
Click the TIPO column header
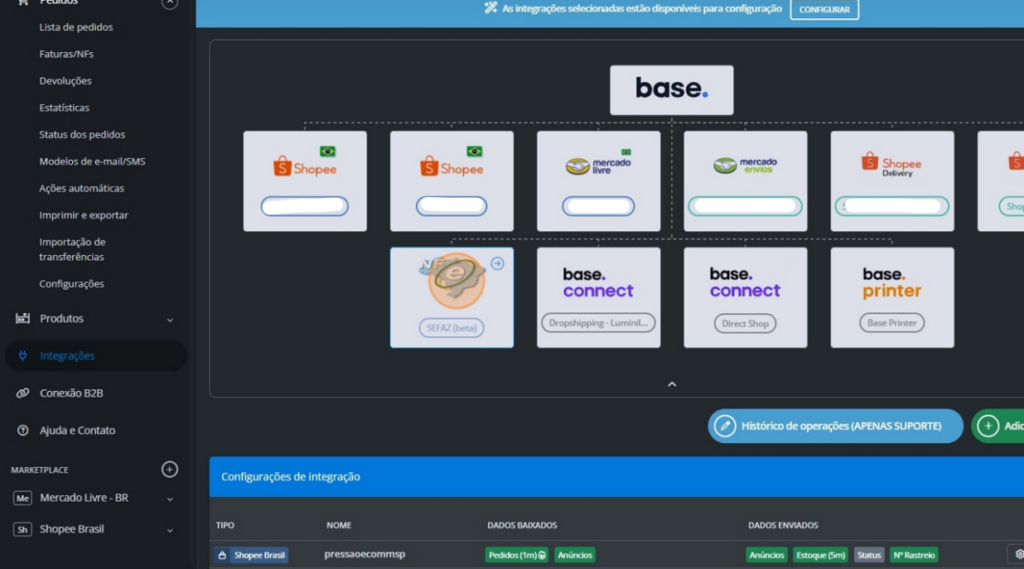pyautogui.click(x=225, y=525)
